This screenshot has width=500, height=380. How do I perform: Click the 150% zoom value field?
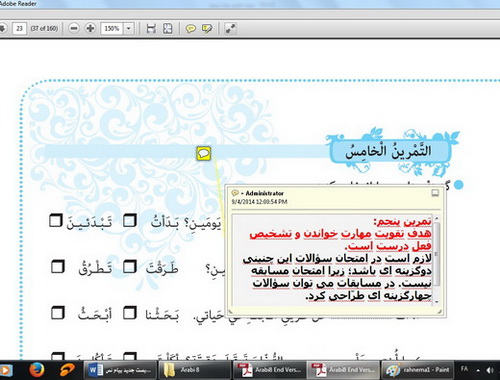click(x=112, y=29)
